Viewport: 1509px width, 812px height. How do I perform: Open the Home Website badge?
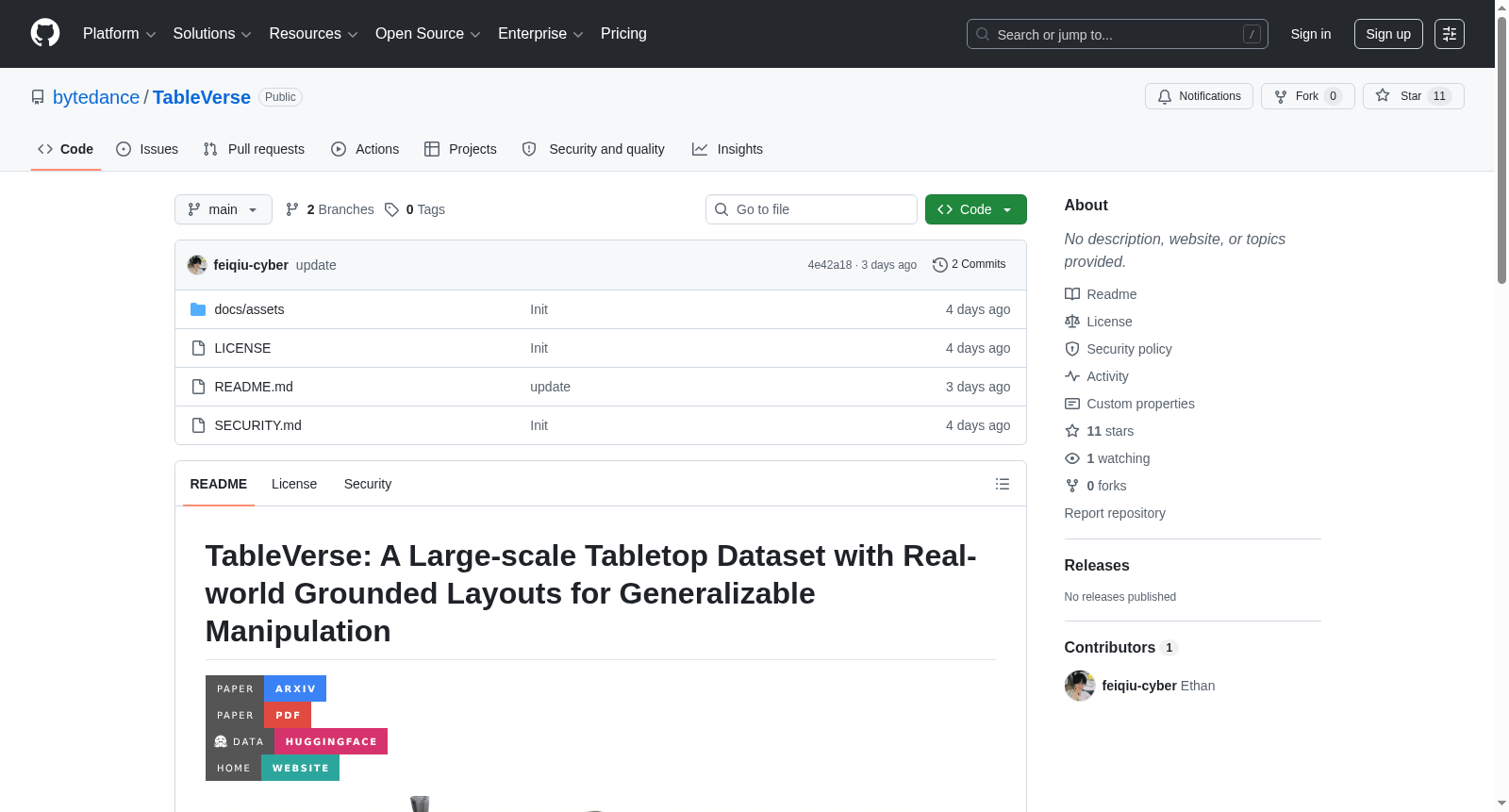273,768
